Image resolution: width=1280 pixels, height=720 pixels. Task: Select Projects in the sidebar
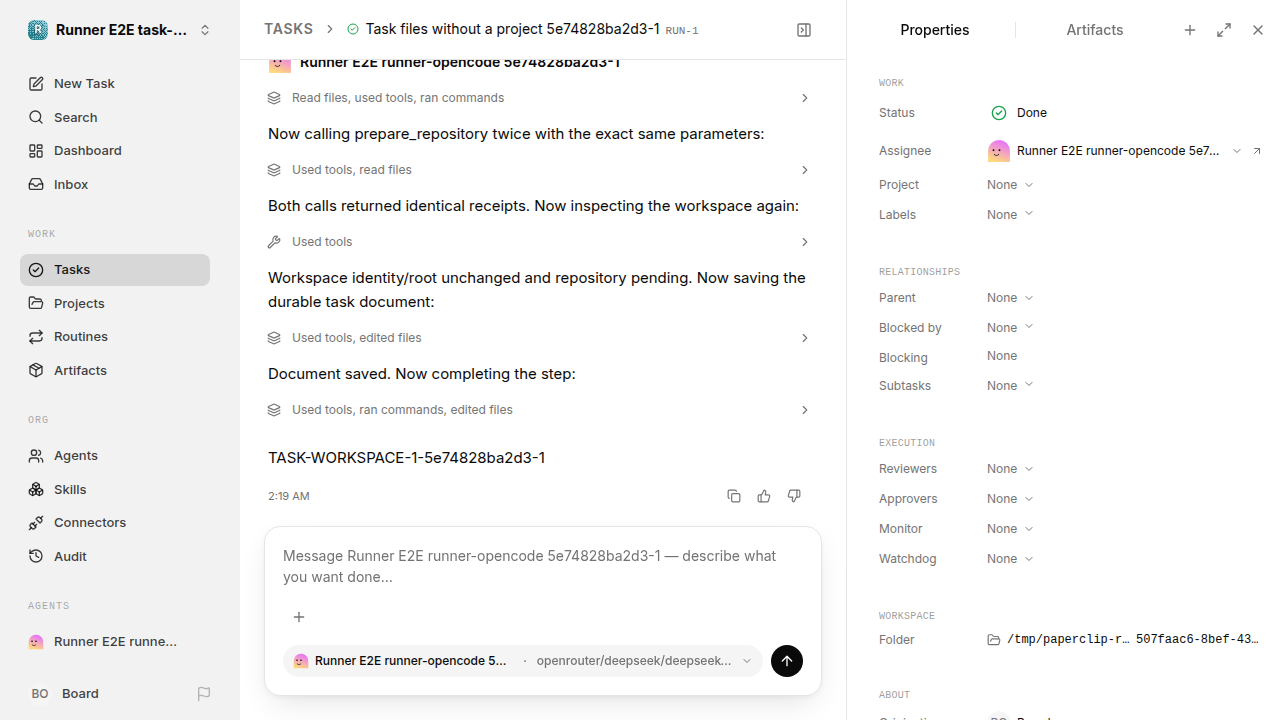115,303
